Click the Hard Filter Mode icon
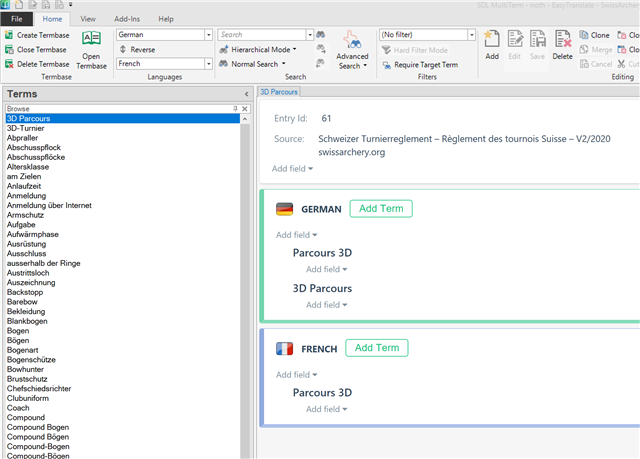This screenshot has width=640, height=459. [x=386, y=50]
